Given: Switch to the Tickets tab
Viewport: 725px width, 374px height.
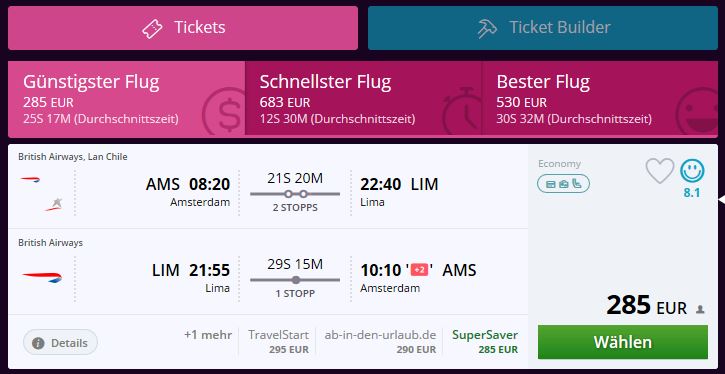Looking at the screenshot, I should pyautogui.click(x=183, y=28).
